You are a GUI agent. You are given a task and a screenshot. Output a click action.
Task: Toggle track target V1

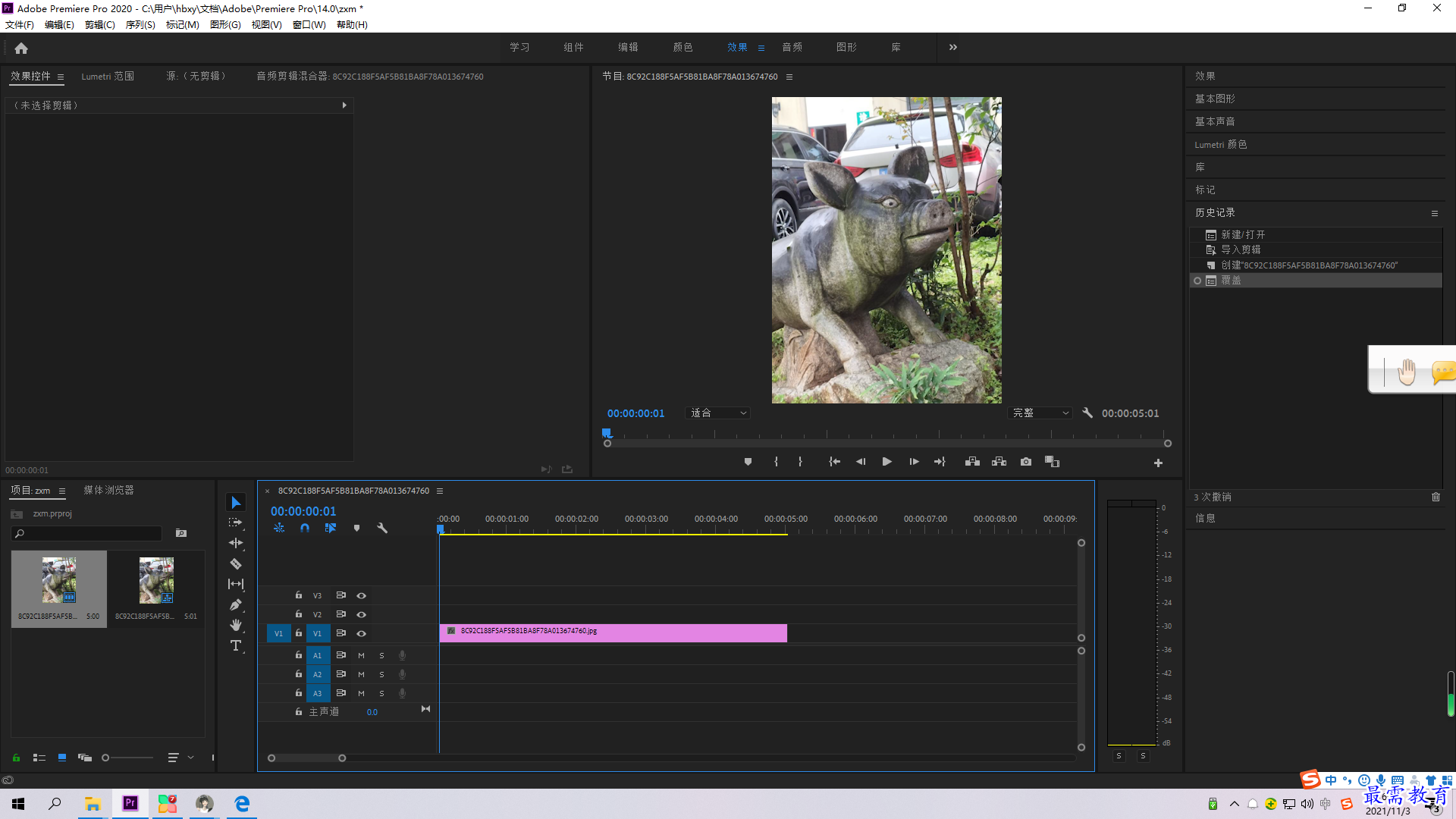(318, 633)
